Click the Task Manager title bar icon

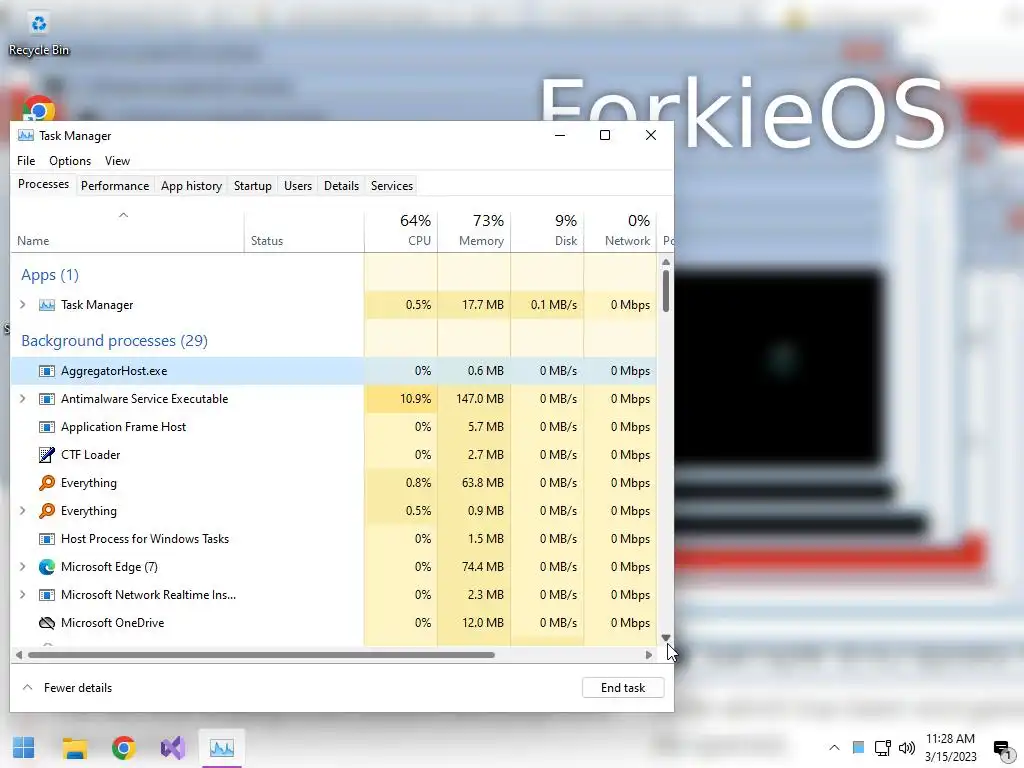click(x=25, y=136)
